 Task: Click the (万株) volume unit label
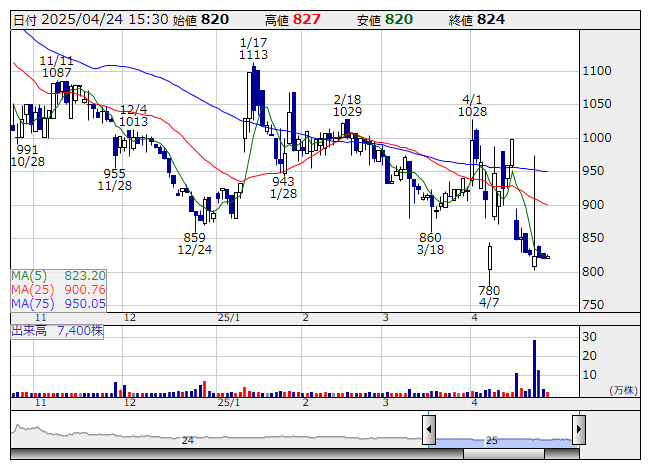623,390
